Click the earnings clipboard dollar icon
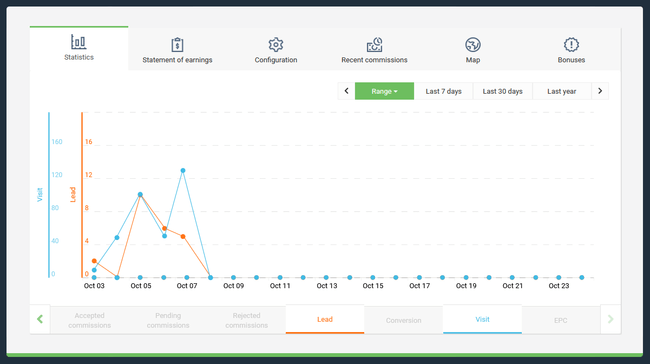Image resolution: width=650 pixels, height=364 pixels. (x=177, y=45)
